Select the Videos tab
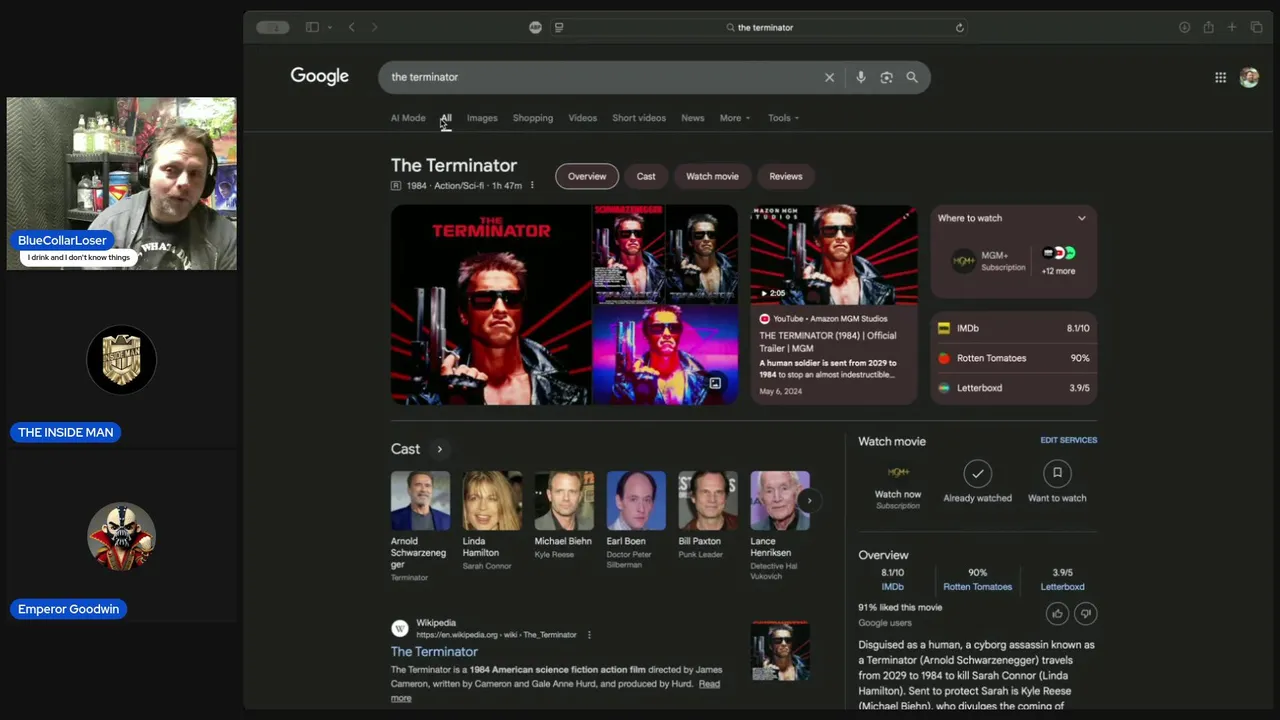 pyautogui.click(x=583, y=118)
